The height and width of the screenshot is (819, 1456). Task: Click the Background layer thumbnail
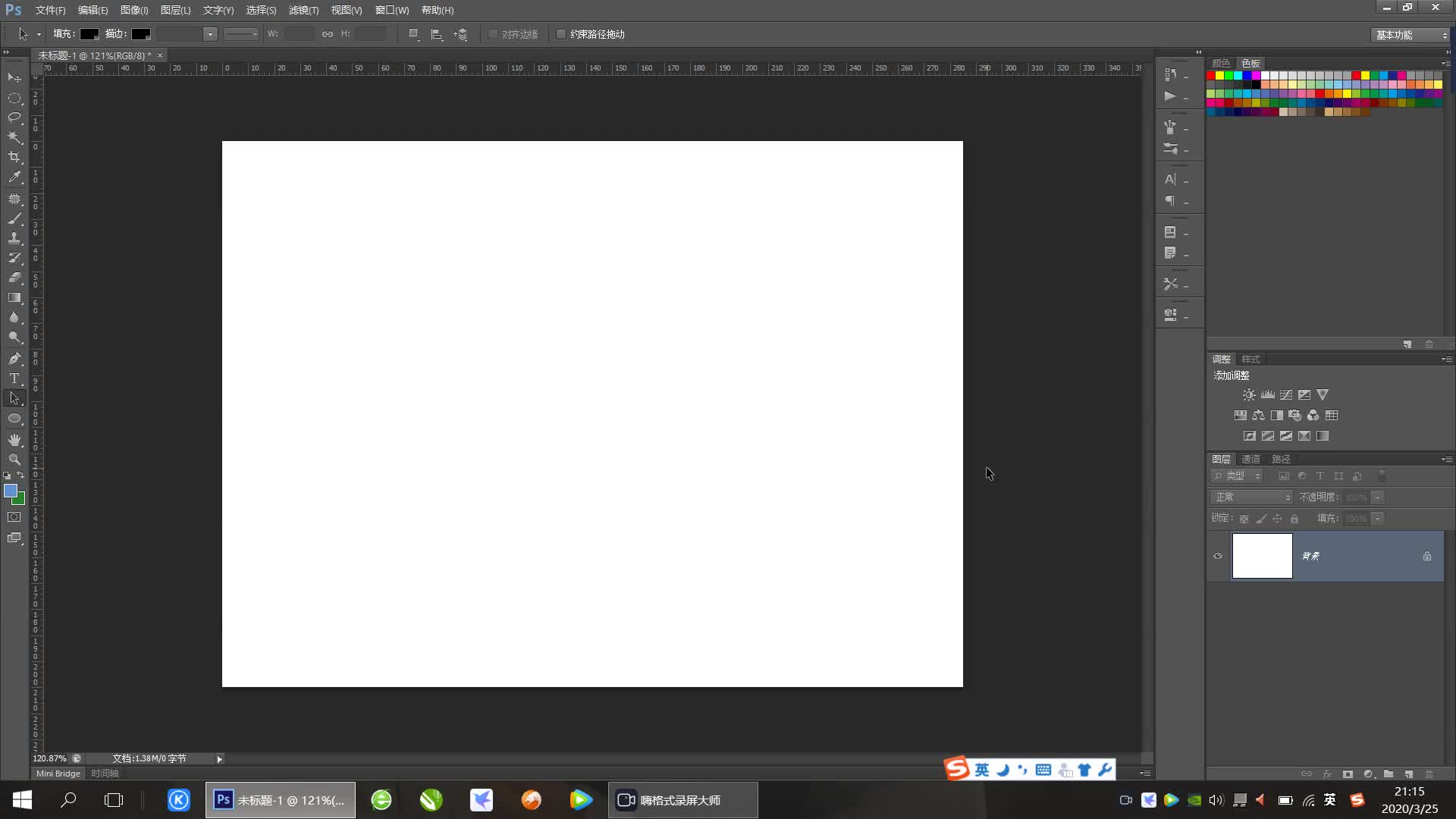1262,556
